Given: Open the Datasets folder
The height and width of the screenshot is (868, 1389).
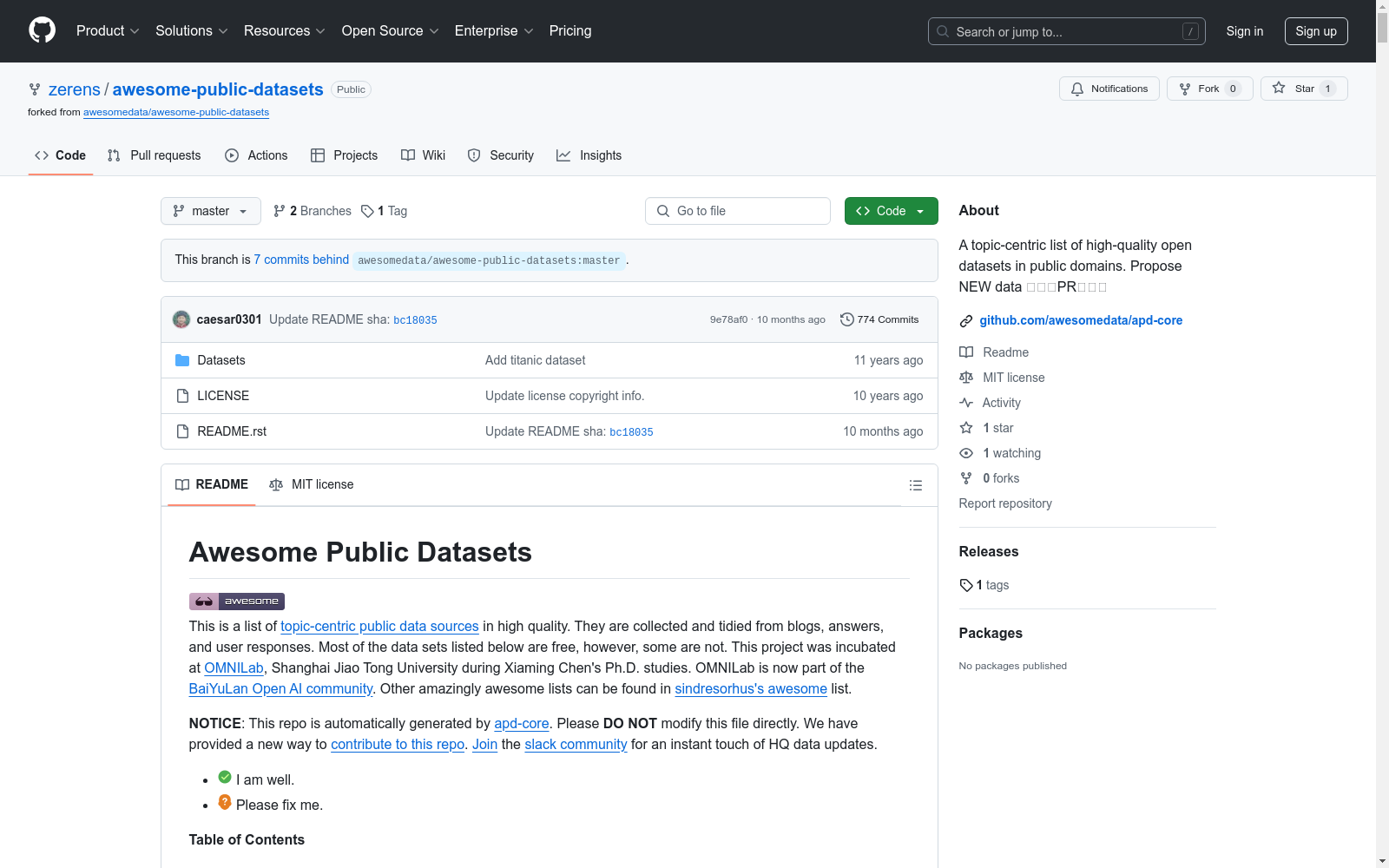Looking at the screenshot, I should pyautogui.click(x=221, y=360).
